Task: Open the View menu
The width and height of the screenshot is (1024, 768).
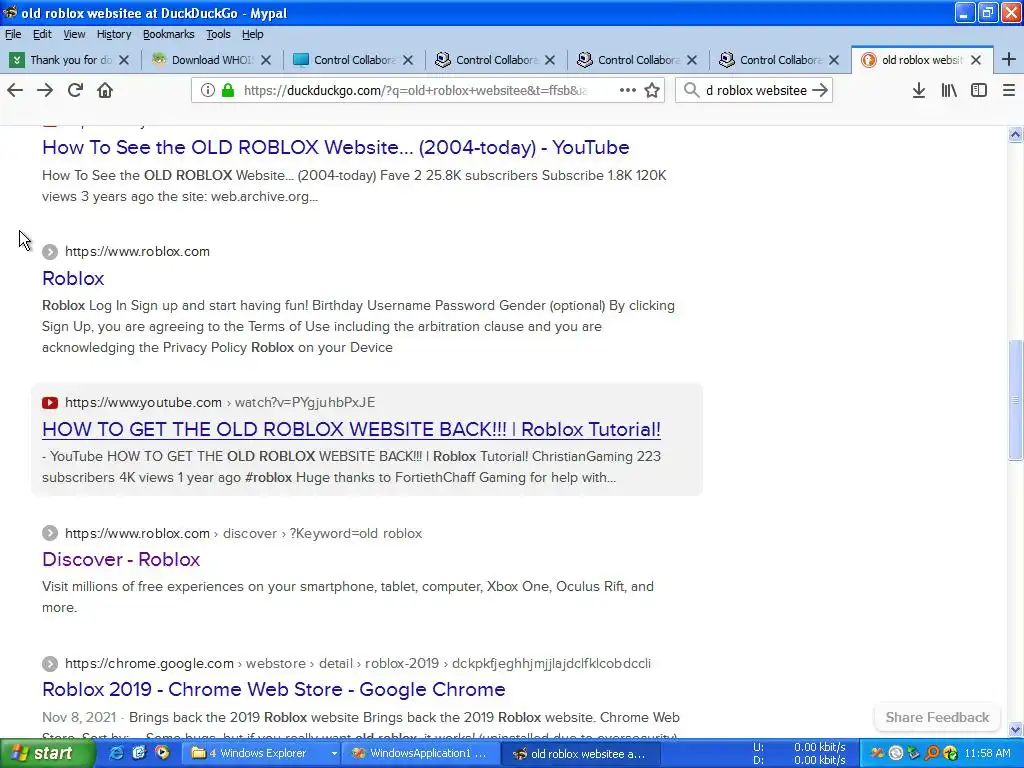Action: pos(74,34)
